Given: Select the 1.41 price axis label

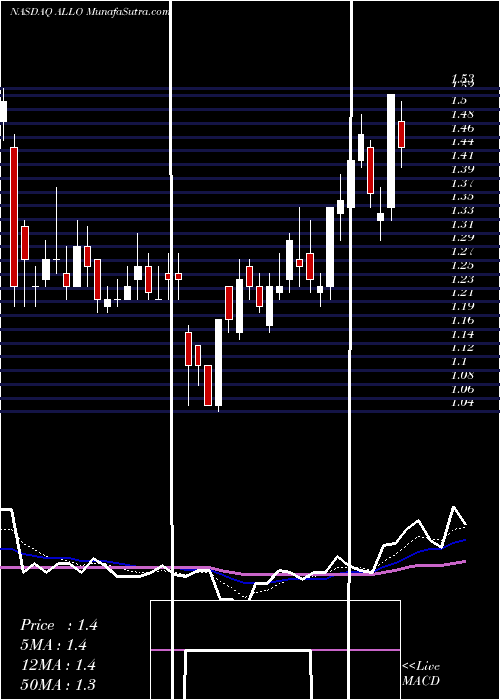Looking at the screenshot, I should tap(463, 155).
